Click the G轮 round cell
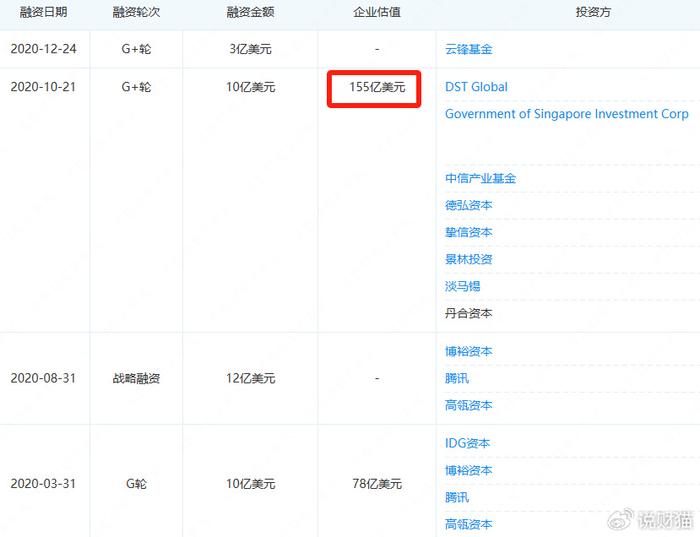This screenshot has width=700, height=537. pyautogui.click(x=136, y=483)
